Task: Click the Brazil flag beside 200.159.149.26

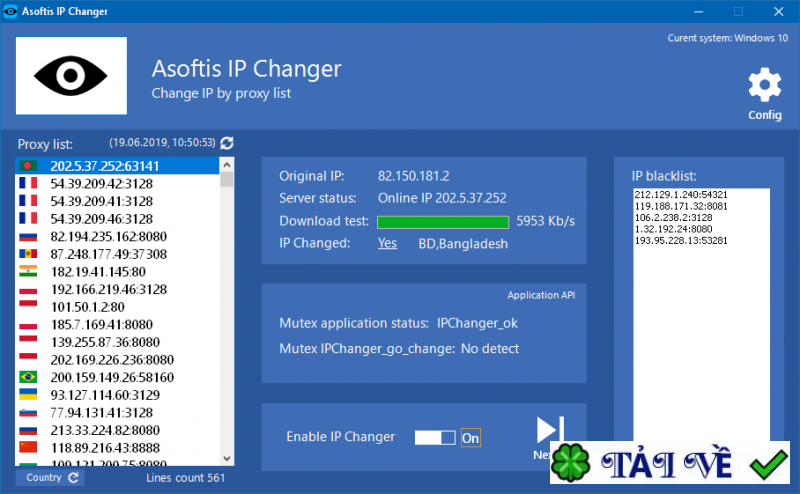Action: point(28,377)
